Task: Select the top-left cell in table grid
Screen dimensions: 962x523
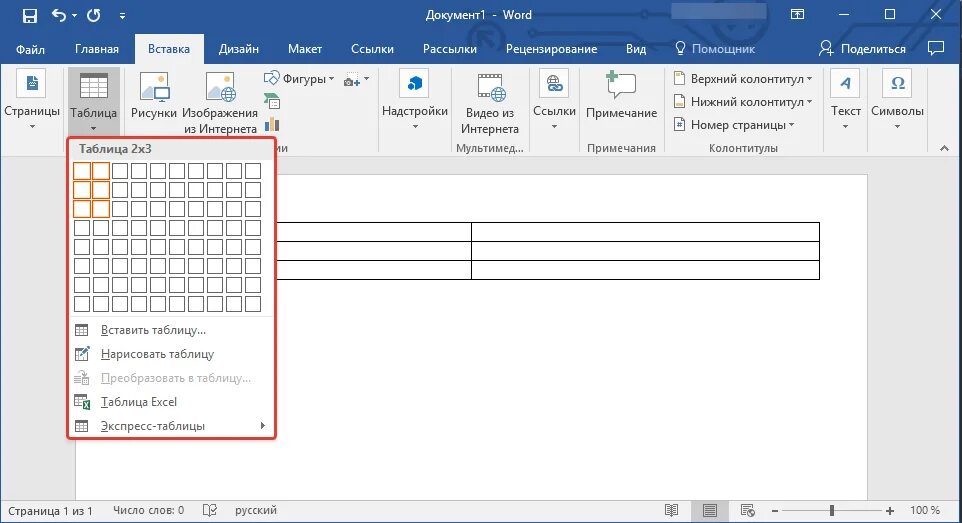Action: (82, 171)
